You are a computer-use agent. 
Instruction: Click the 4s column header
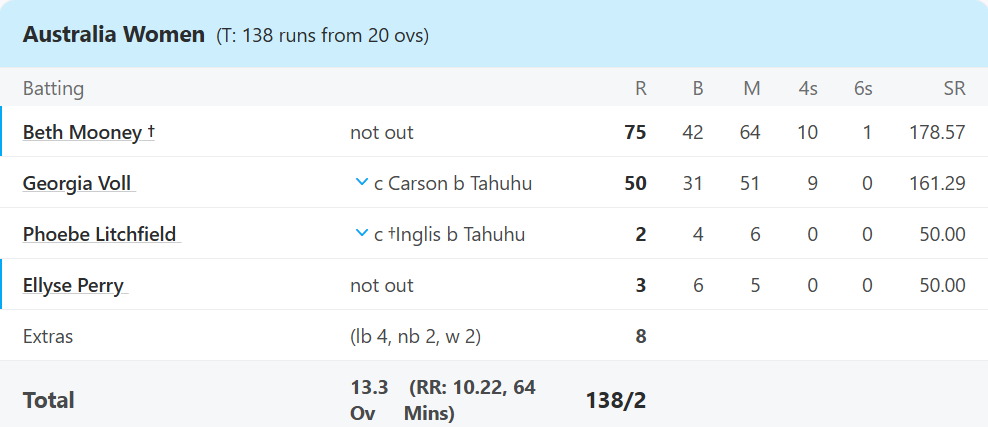point(807,88)
